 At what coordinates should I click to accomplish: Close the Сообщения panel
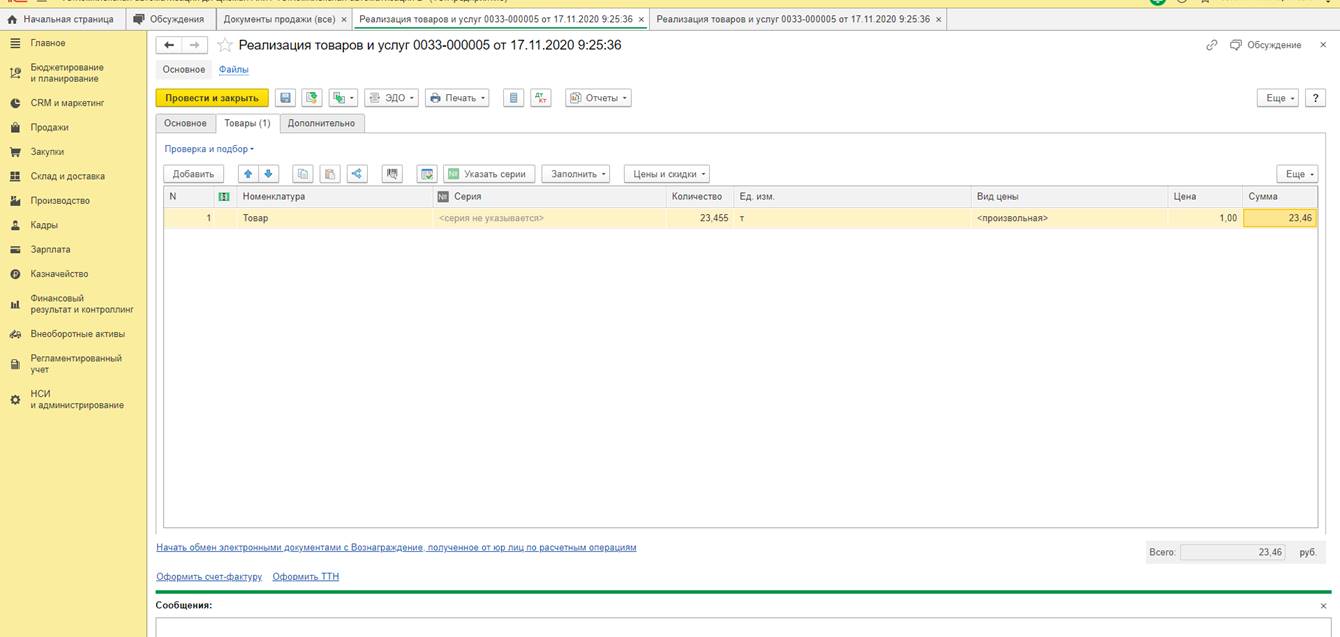[x=1324, y=606]
